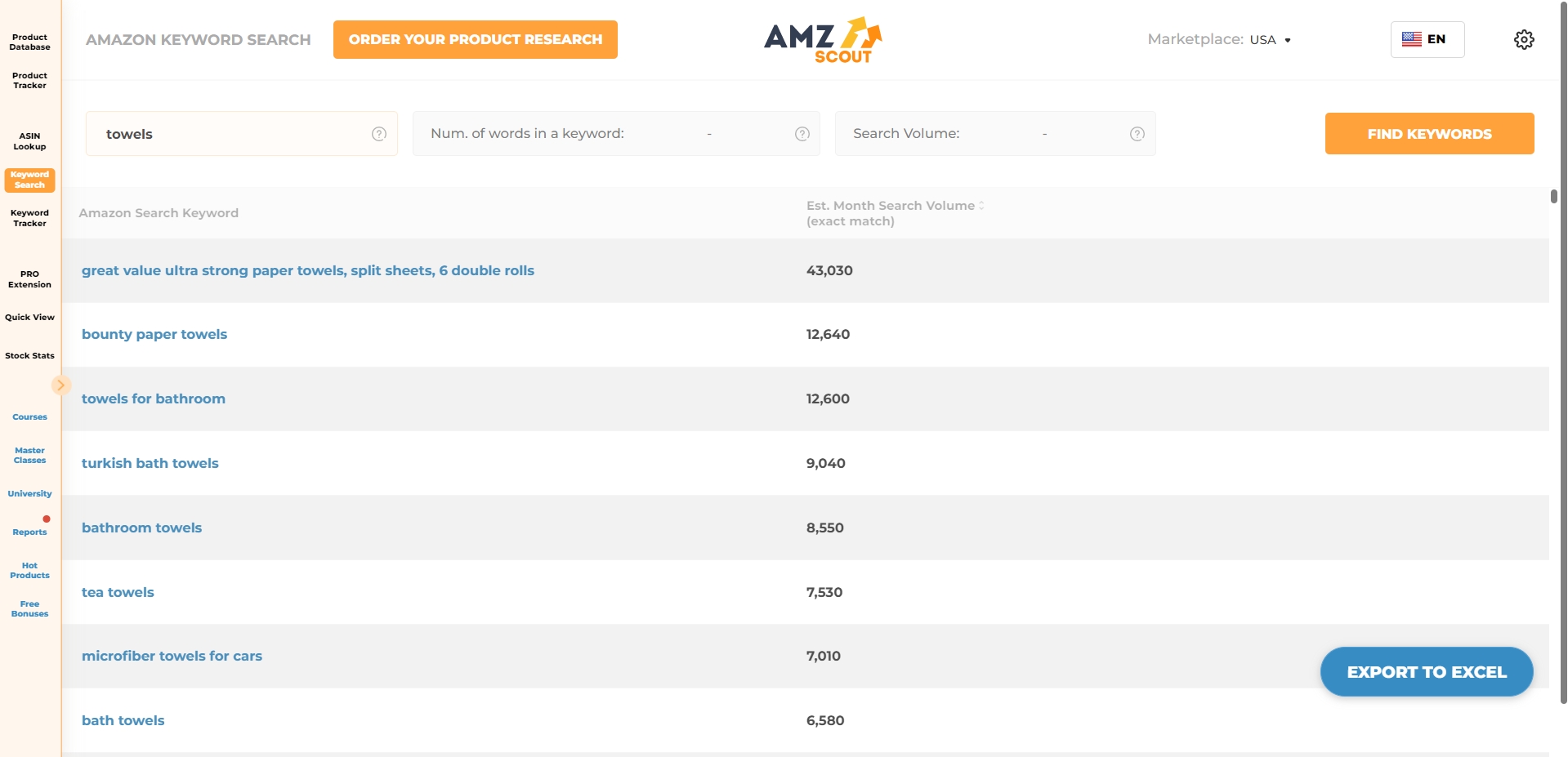Select the 6,580 search volume value

pos(825,720)
